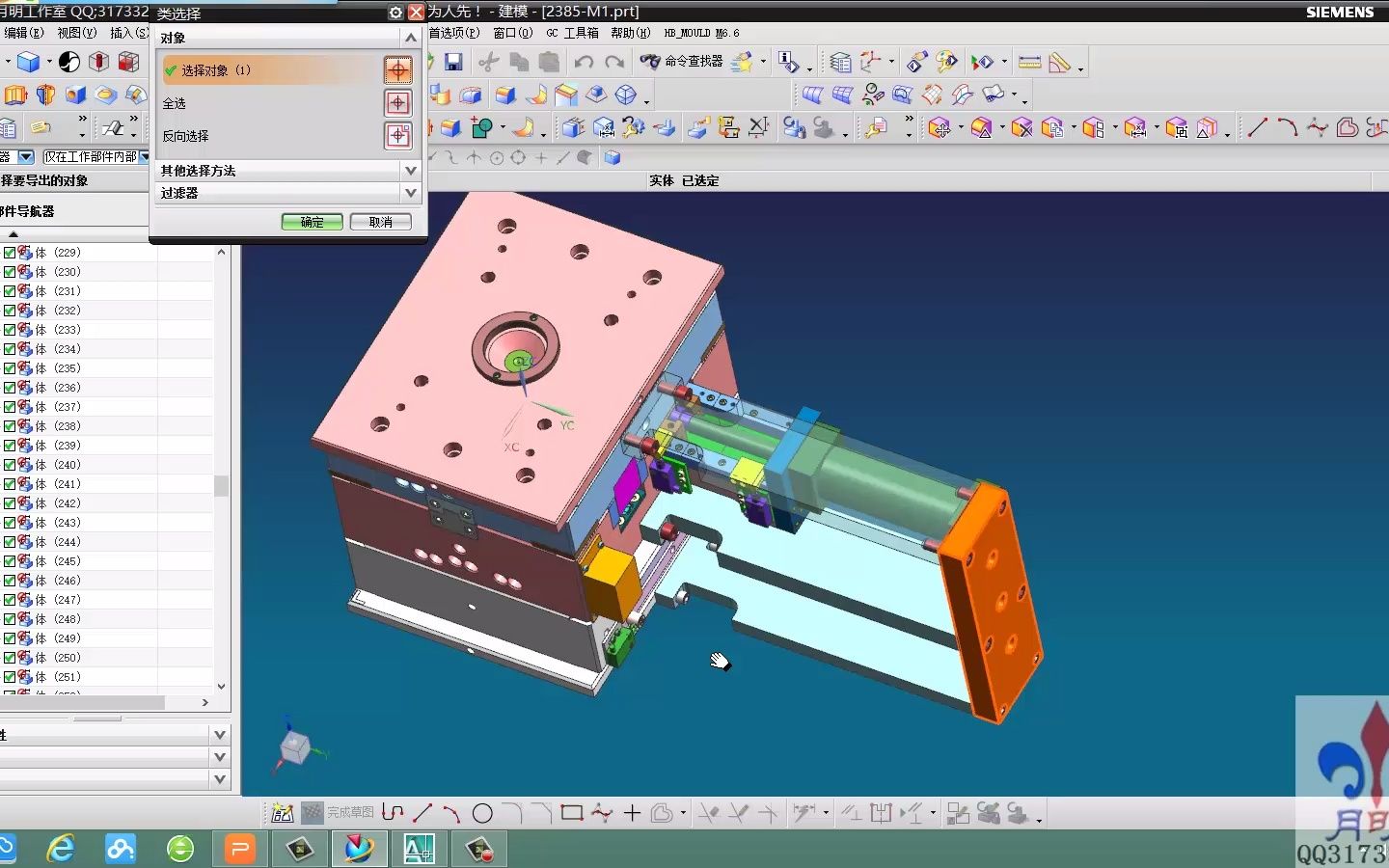Open the orange P app on taskbar
Viewport: 1389px width, 868px height.
point(239,849)
